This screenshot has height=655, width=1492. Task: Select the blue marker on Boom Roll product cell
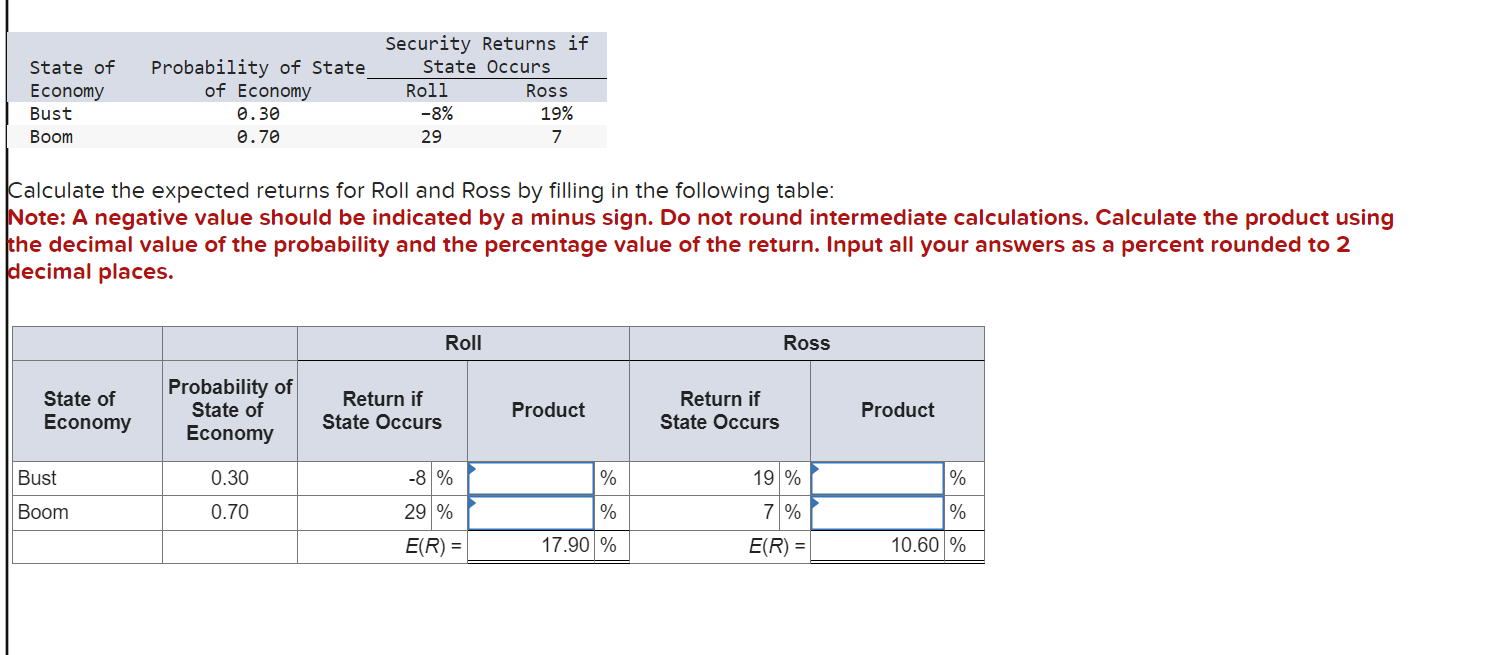click(471, 502)
